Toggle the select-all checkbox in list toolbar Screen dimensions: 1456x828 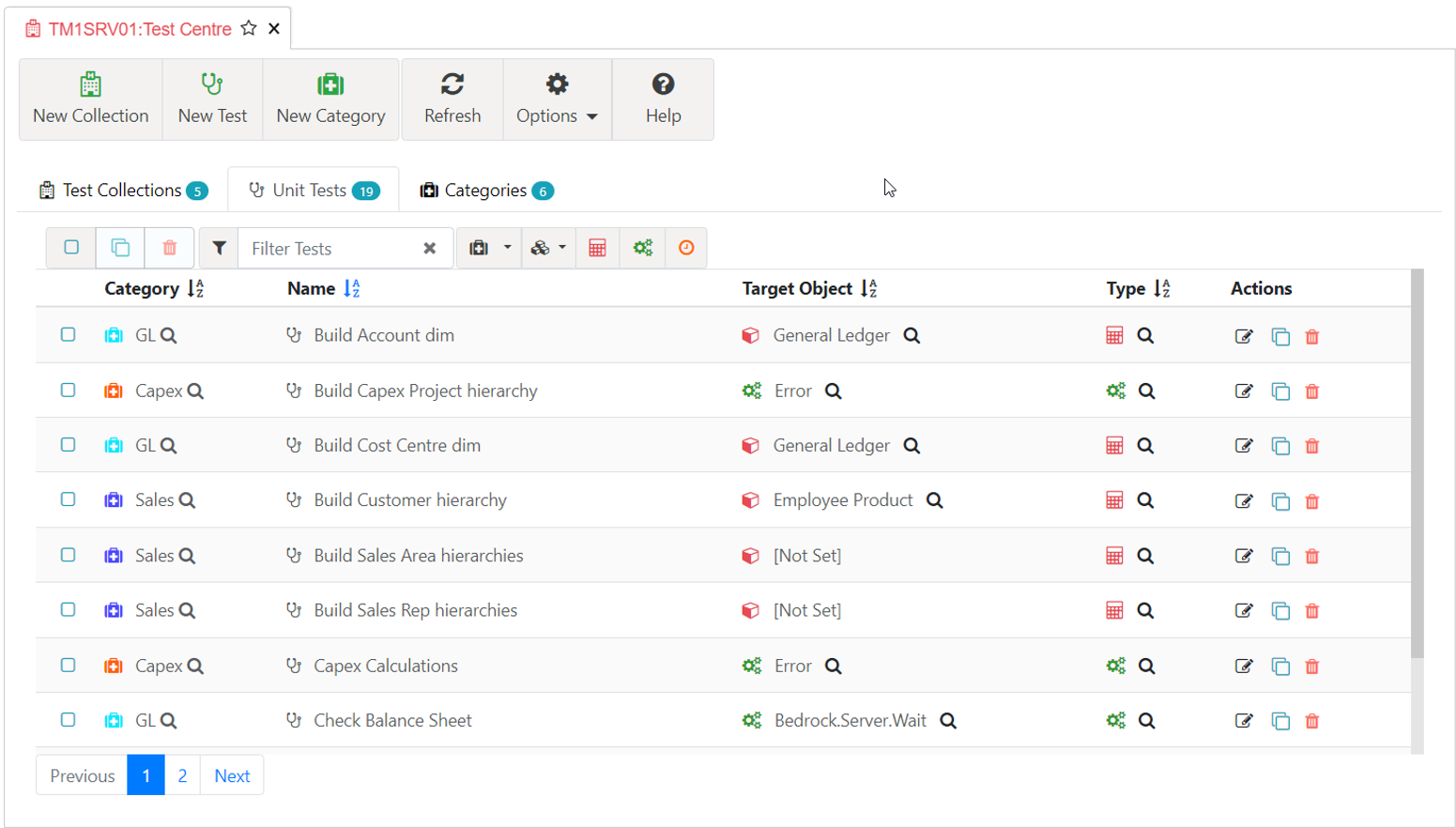pyautogui.click(x=71, y=248)
